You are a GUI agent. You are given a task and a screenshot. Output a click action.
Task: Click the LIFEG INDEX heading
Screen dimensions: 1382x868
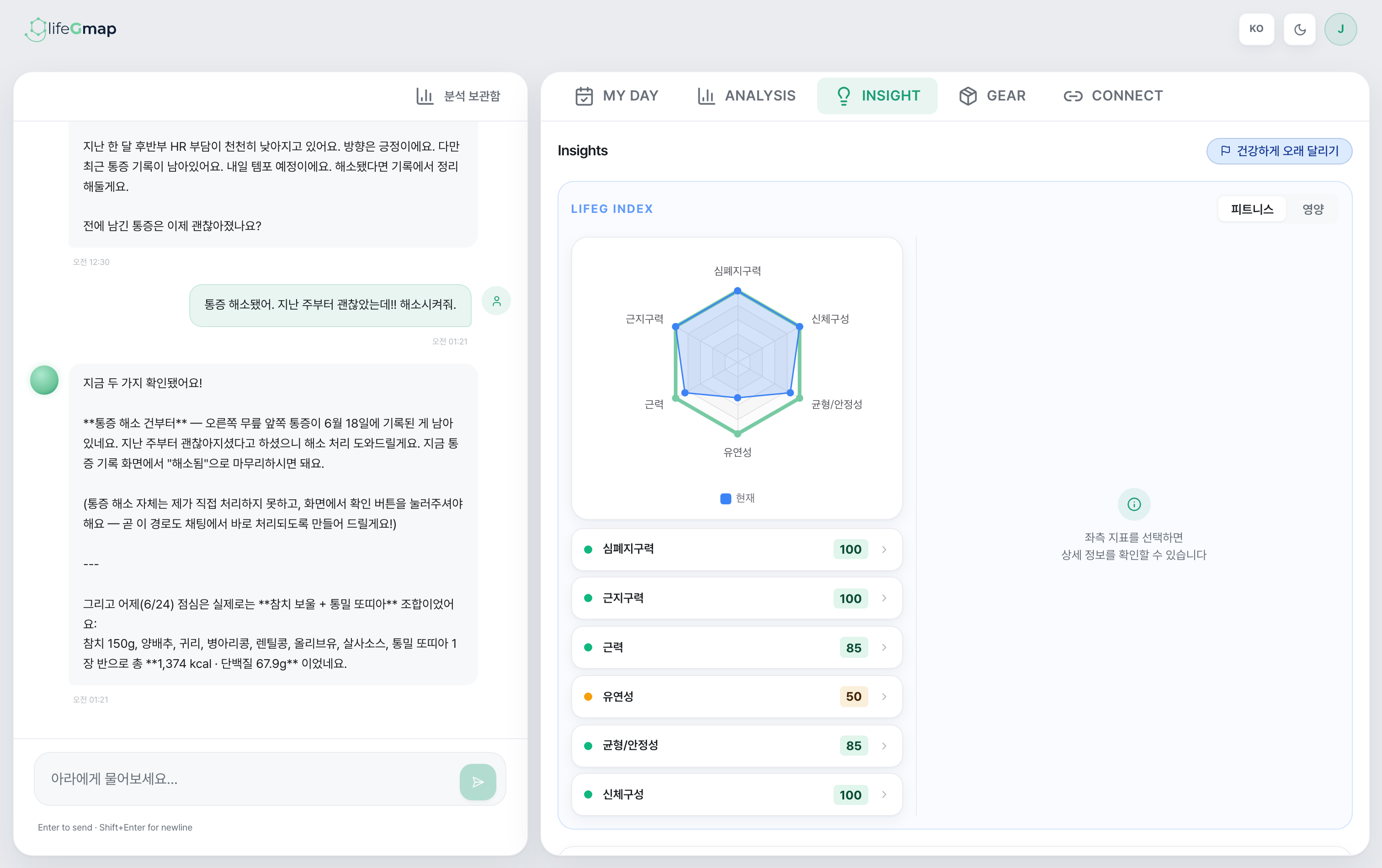tap(612, 209)
